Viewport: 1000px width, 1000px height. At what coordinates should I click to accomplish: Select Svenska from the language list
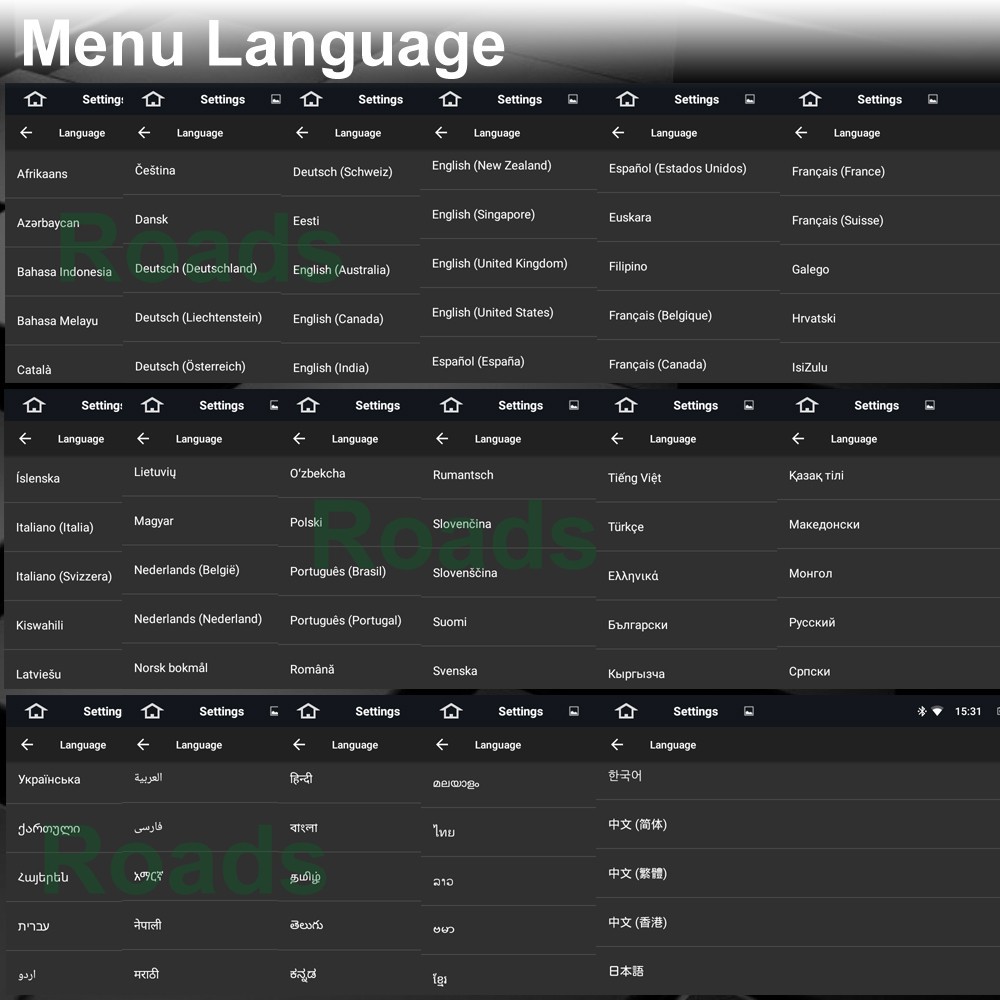coord(455,671)
